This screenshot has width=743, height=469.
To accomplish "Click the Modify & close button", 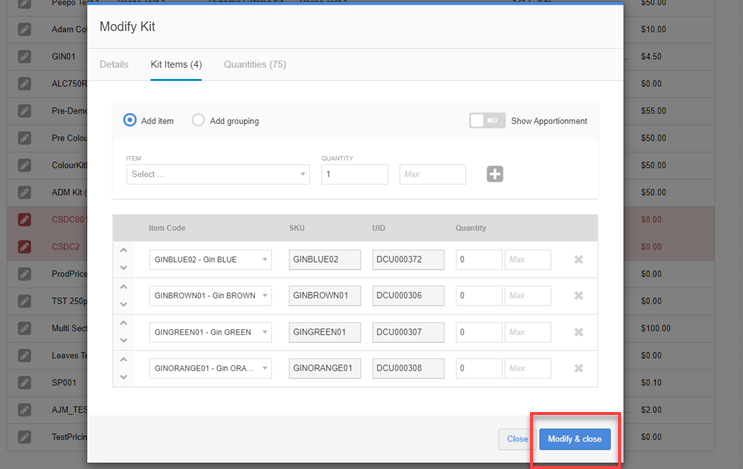I will pos(575,439).
